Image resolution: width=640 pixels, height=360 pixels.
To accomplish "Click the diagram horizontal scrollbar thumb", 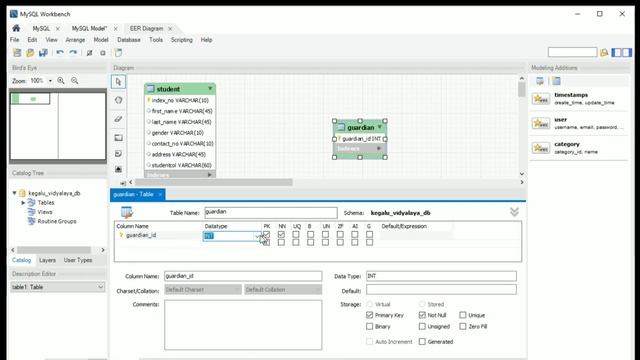I will point(214,182).
